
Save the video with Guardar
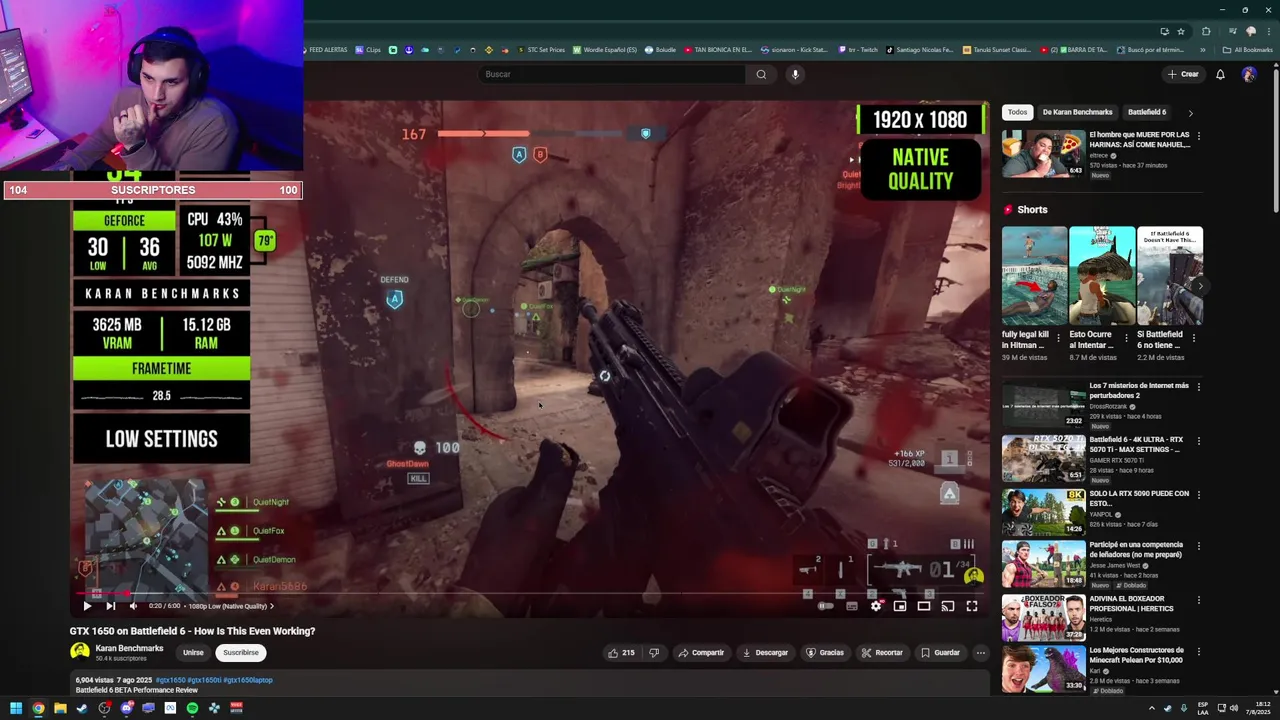click(x=940, y=653)
